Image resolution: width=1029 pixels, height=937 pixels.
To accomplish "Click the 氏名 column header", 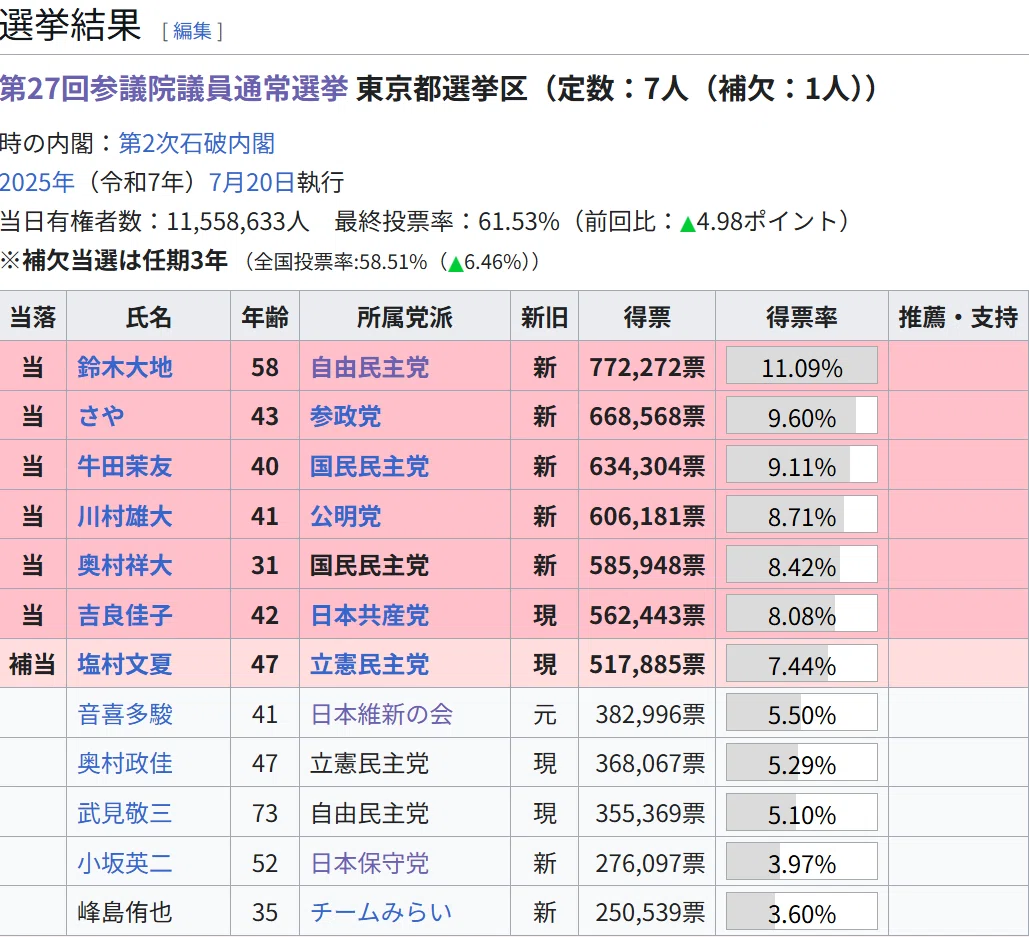I will click(x=148, y=317).
